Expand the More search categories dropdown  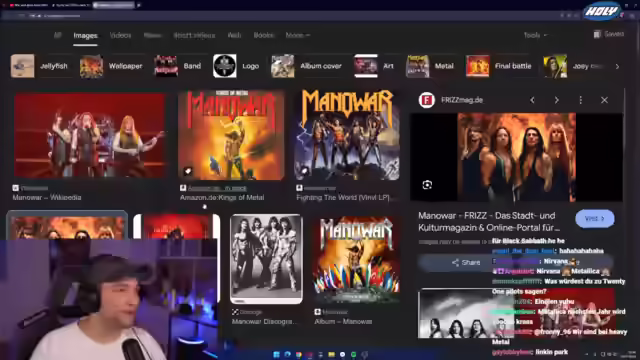[298, 36]
